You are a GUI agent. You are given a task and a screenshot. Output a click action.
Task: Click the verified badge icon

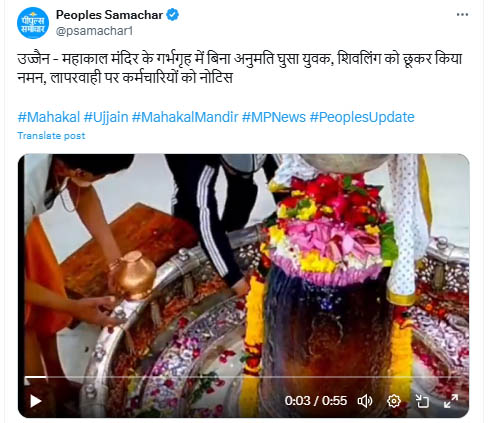[x=172, y=15]
